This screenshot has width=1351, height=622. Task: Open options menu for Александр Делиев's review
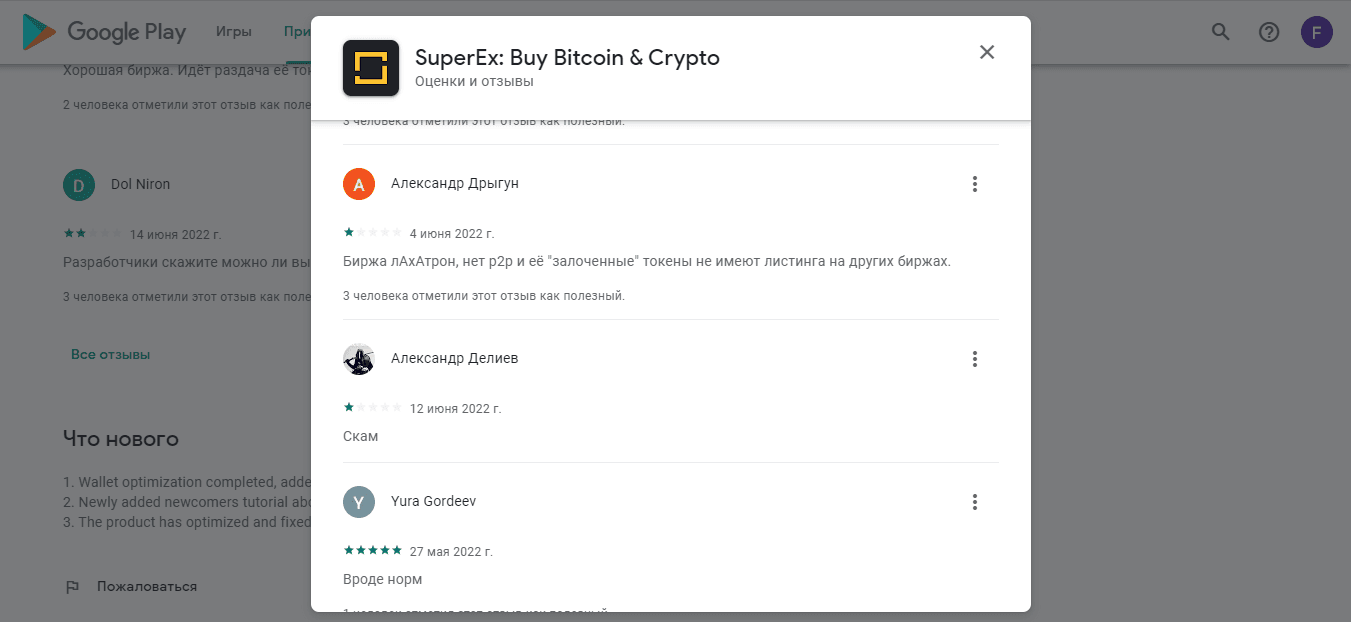pyautogui.click(x=975, y=359)
